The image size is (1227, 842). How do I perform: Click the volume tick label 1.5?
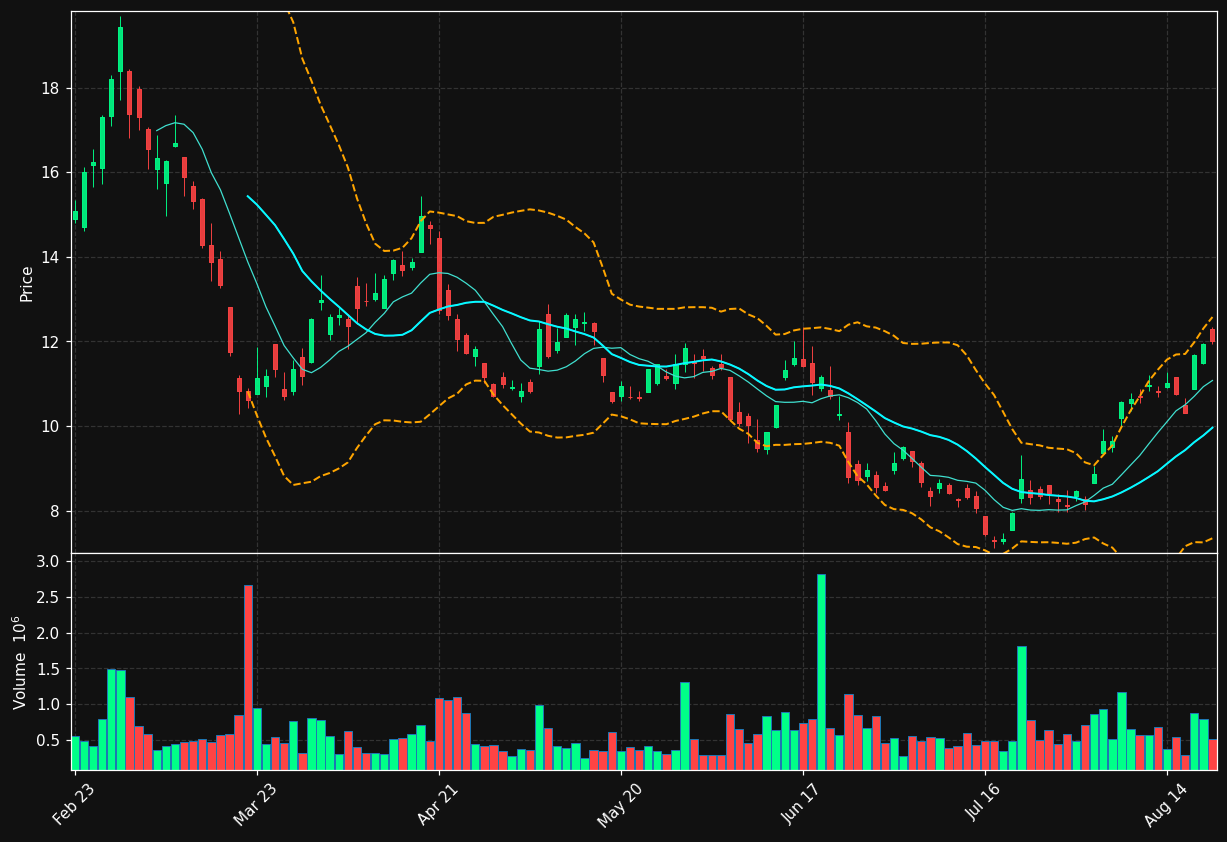coord(49,669)
